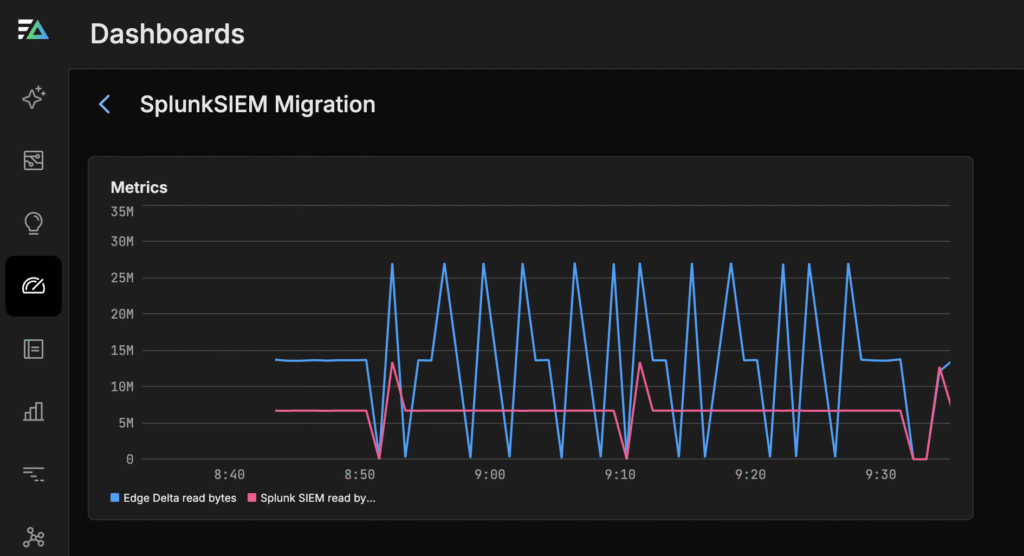The height and width of the screenshot is (556, 1024).
Task: Click the SplunkSIEM Migration dashboard title
Action: 257,104
